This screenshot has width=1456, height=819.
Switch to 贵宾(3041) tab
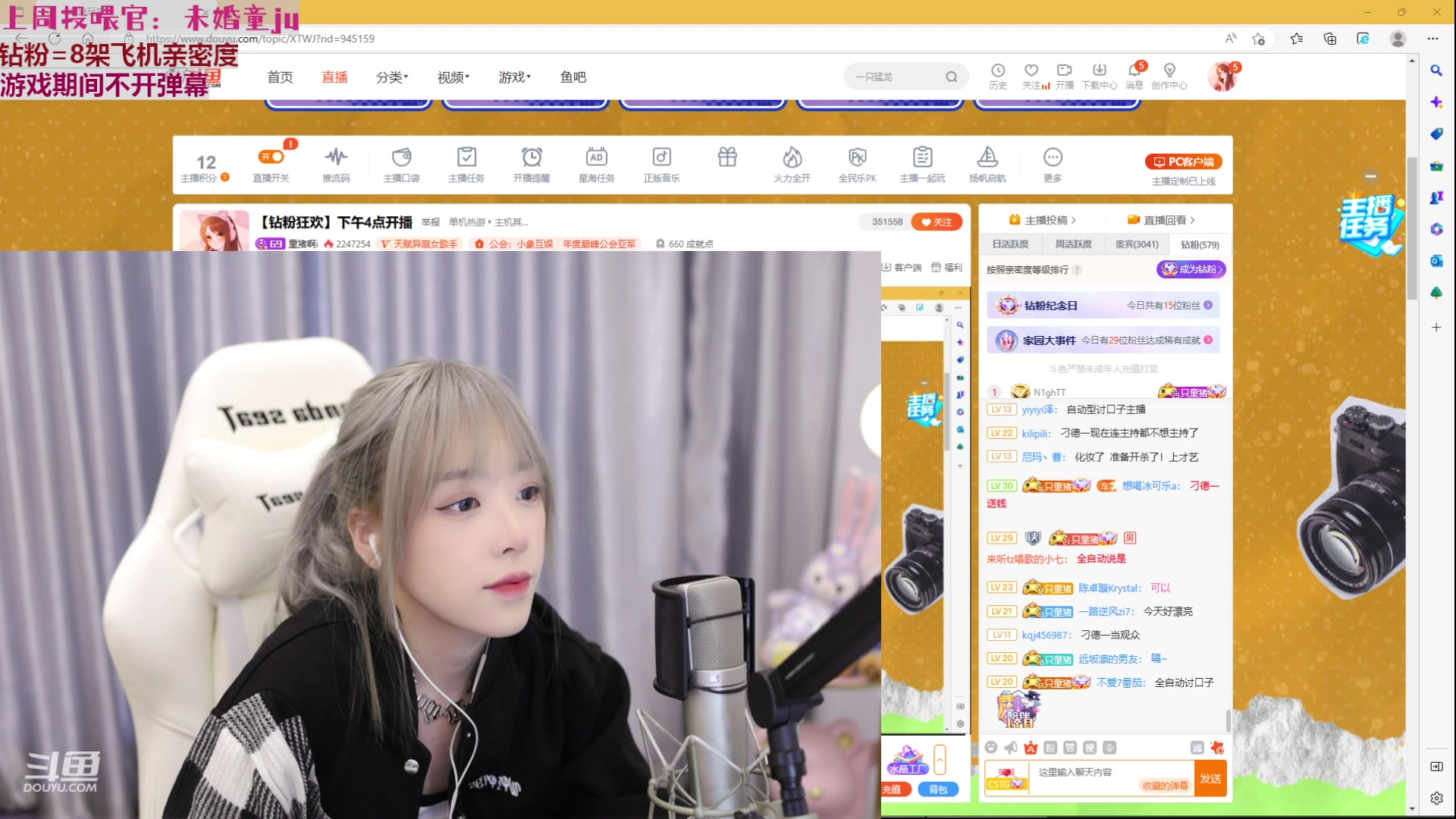pyautogui.click(x=1137, y=244)
